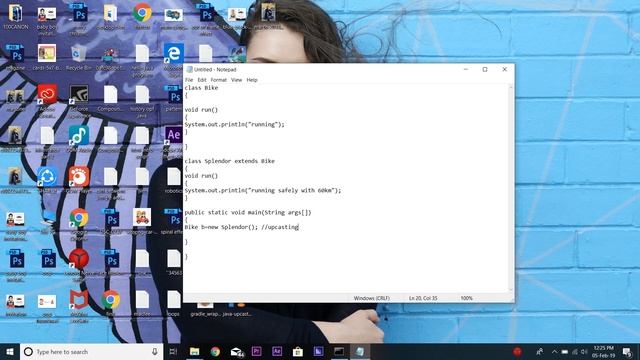This screenshot has height=360, width=640.
Task: Open the Help menu in Notepad
Action: [252, 80]
